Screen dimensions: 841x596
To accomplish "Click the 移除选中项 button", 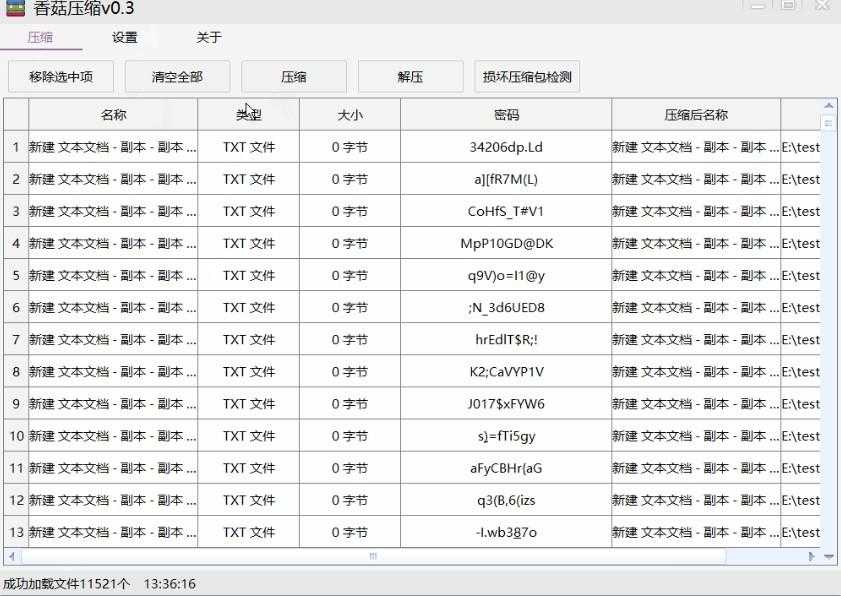I will pos(60,76).
